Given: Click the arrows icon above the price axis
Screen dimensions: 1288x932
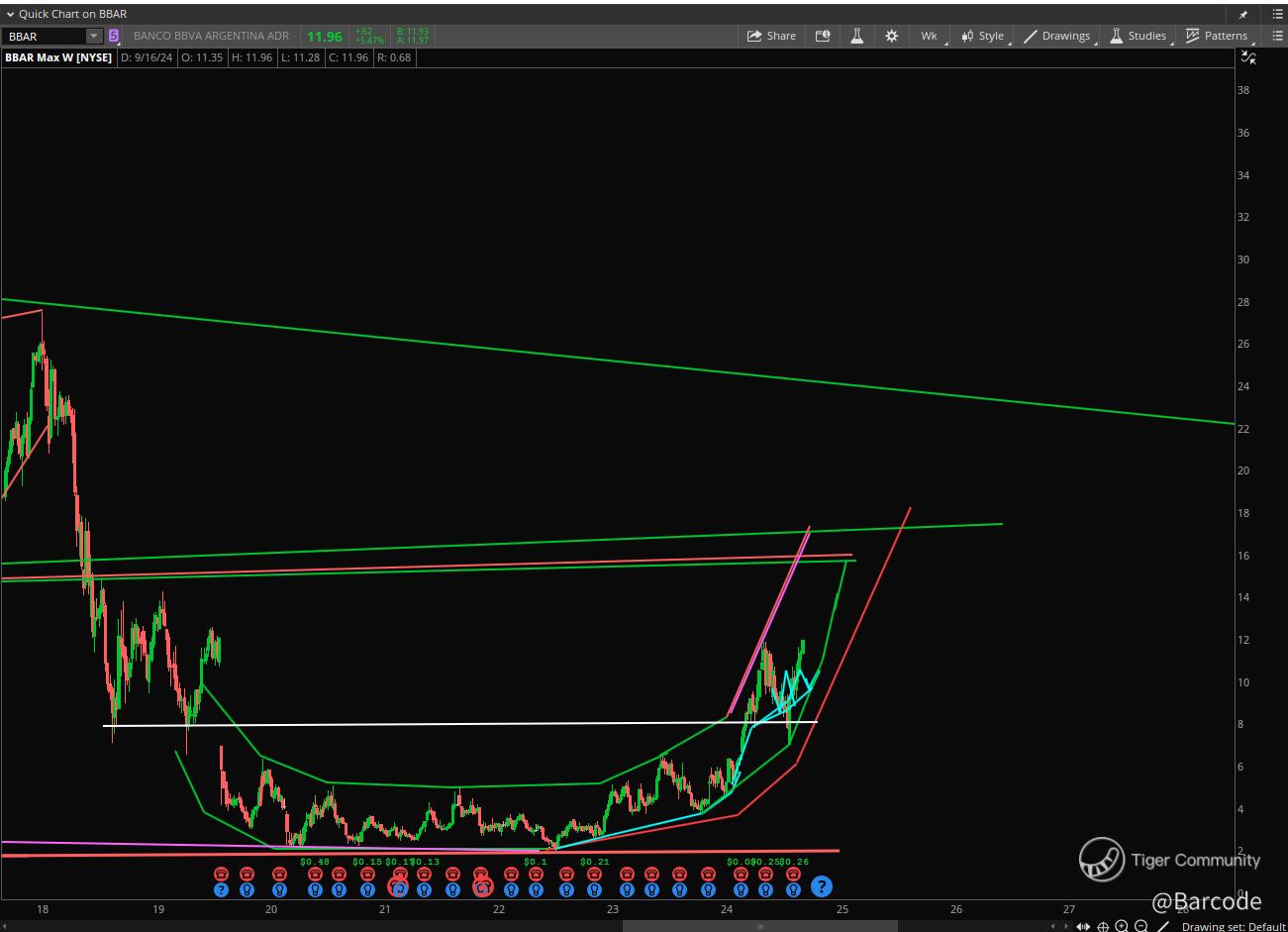Looking at the screenshot, I should (x=1248, y=57).
